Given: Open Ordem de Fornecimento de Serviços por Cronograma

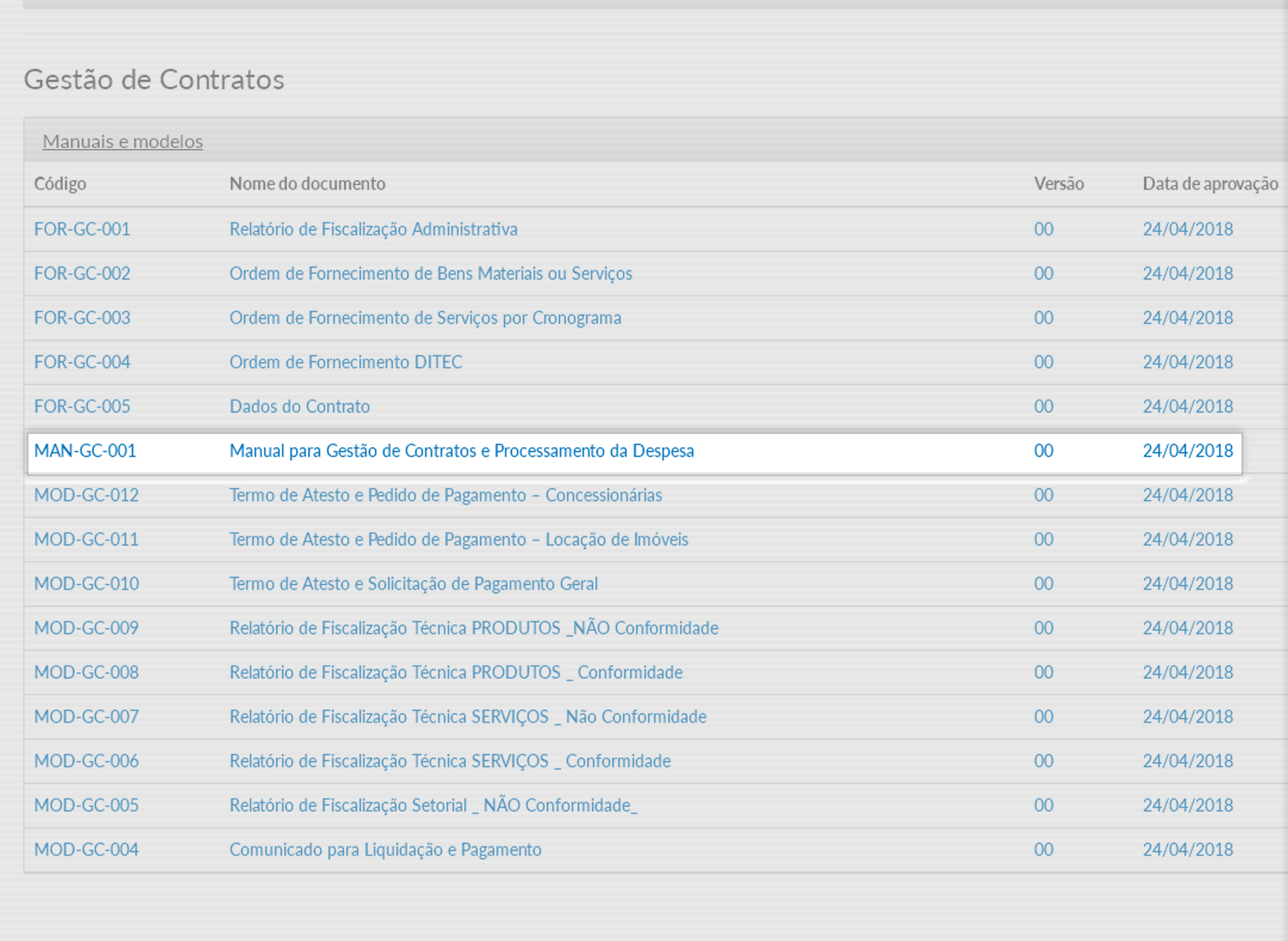Looking at the screenshot, I should tap(425, 318).
